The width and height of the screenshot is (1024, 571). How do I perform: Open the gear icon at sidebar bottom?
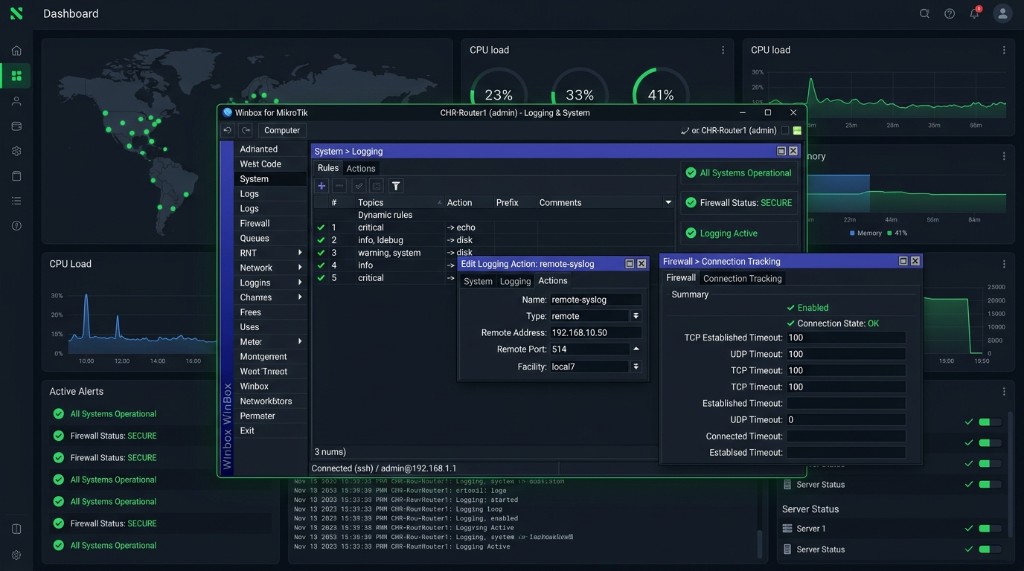(x=16, y=555)
